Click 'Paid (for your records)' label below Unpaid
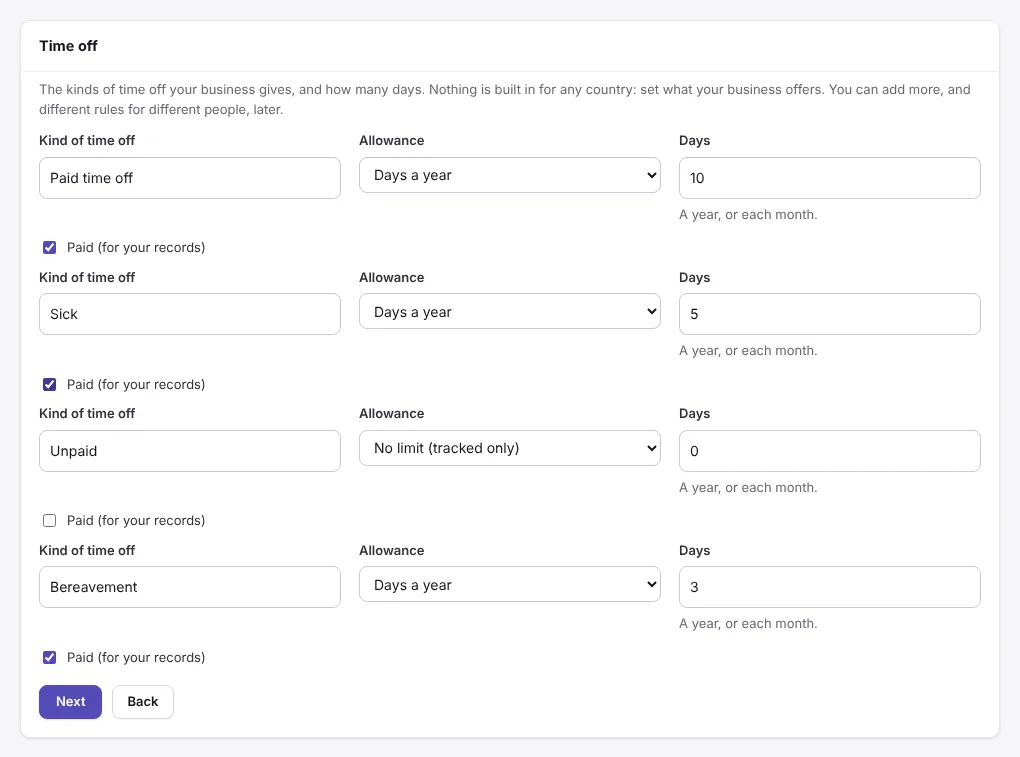The width and height of the screenshot is (1020, 757). tap(136, 520)
